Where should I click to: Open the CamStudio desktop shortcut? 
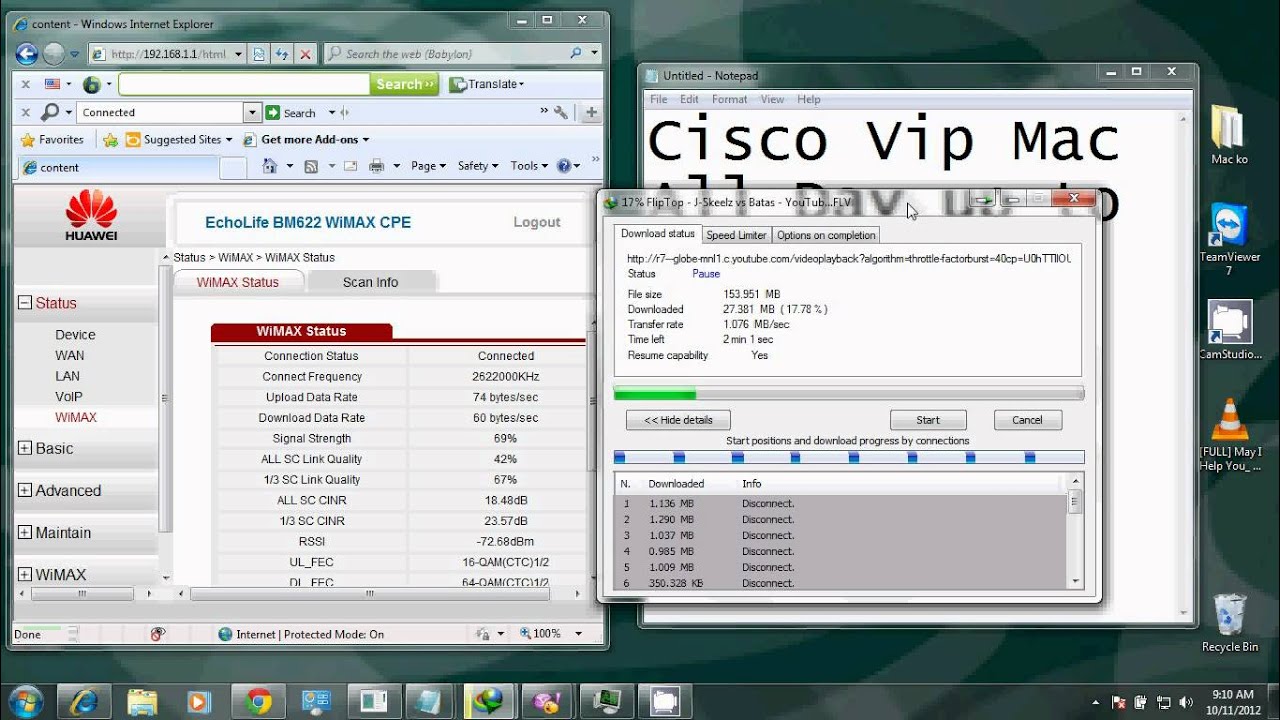point(1229,330)
